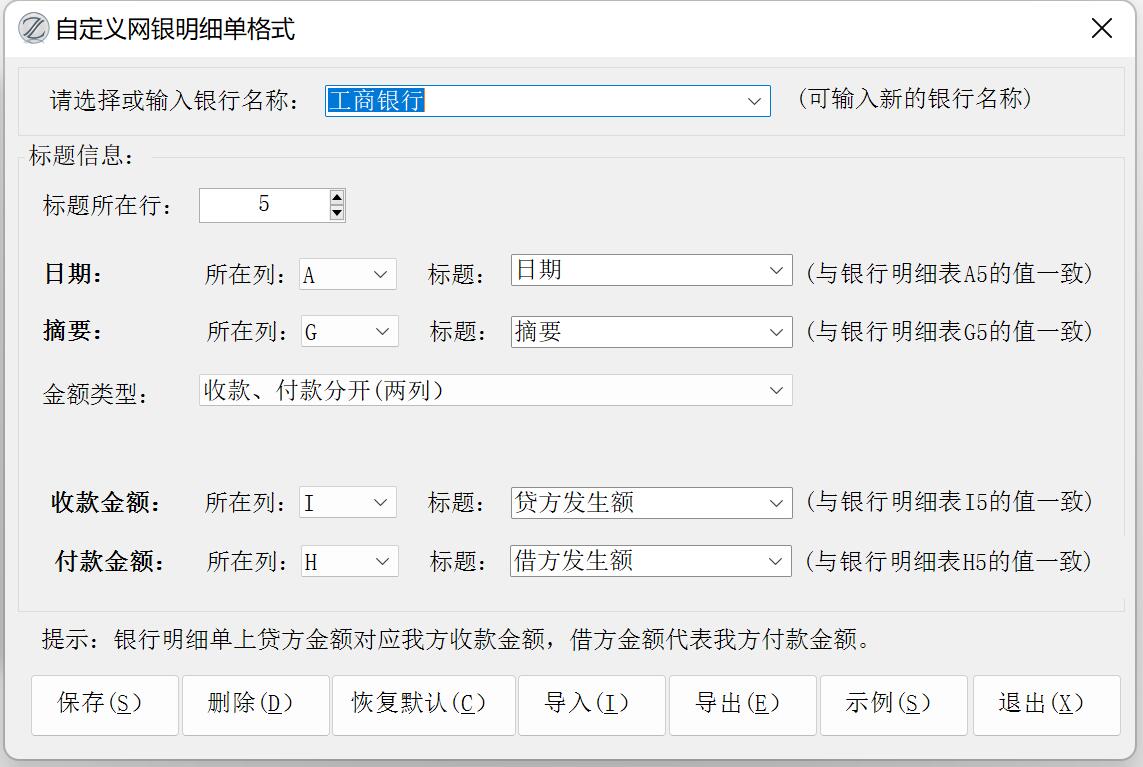
Task: Open the 日期 title dropdown
Action: [x=777, y=271]
